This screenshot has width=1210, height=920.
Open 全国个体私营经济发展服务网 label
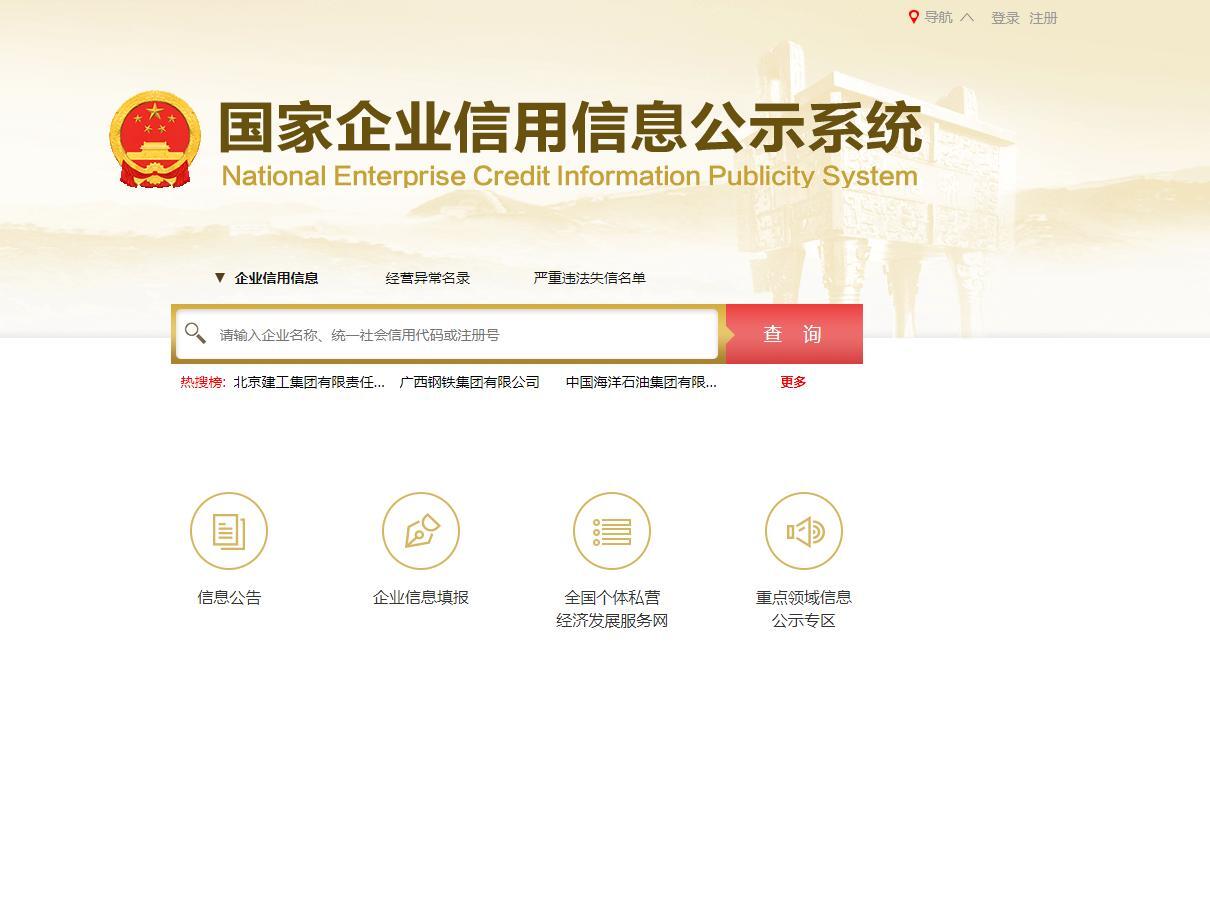point(612,609)
